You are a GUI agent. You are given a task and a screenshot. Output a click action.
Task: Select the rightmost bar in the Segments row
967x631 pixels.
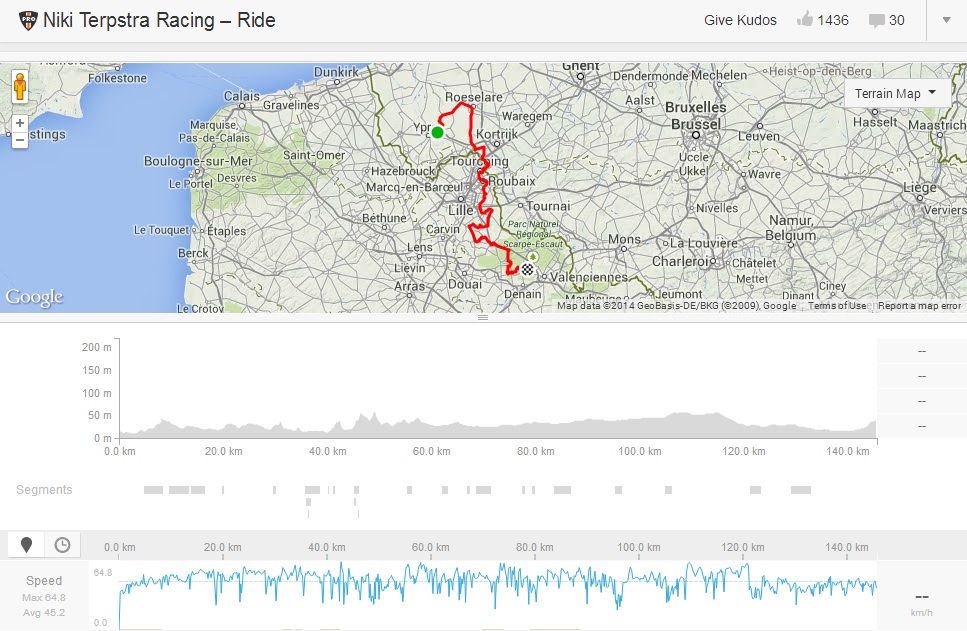tap(800, 490)
